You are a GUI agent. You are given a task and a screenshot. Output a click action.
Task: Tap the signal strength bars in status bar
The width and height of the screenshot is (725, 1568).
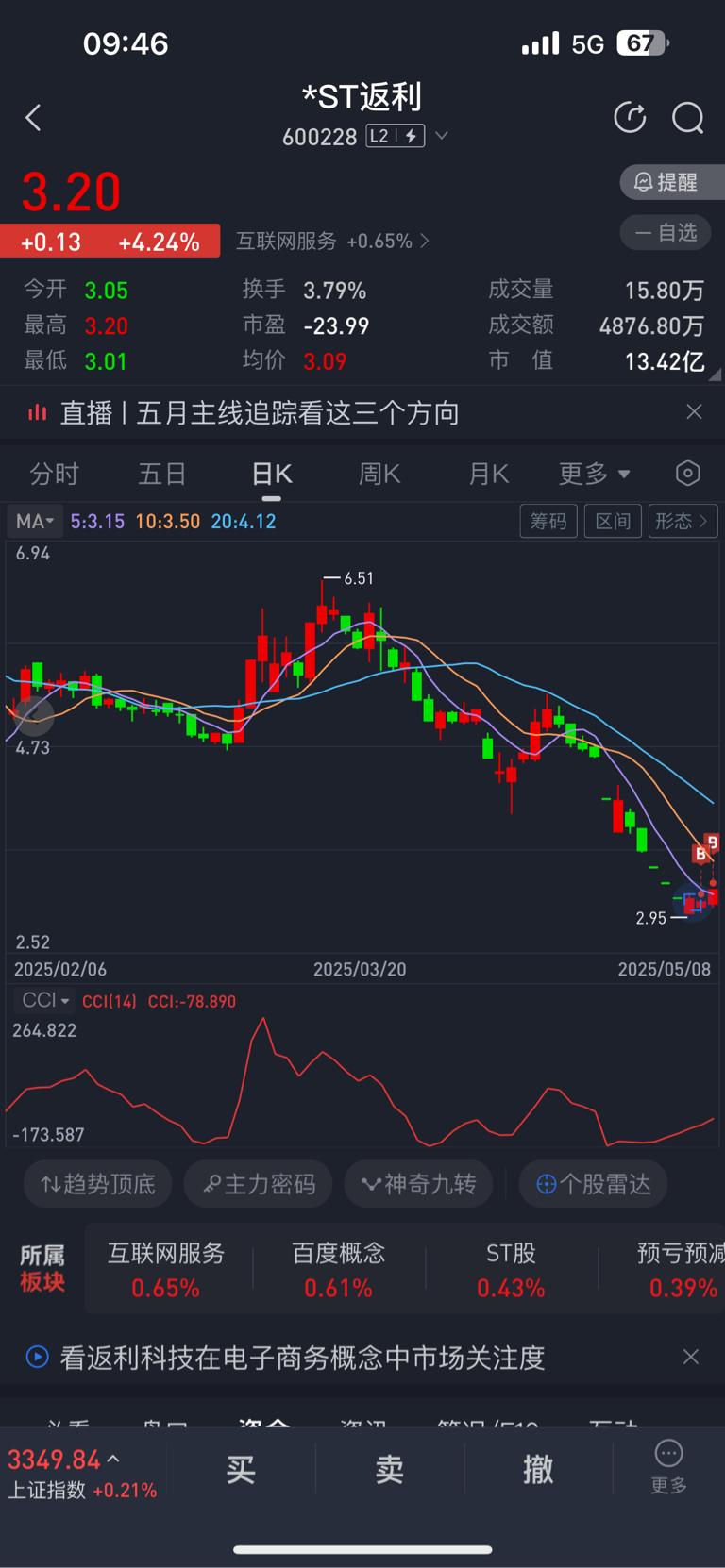[541, 43]
